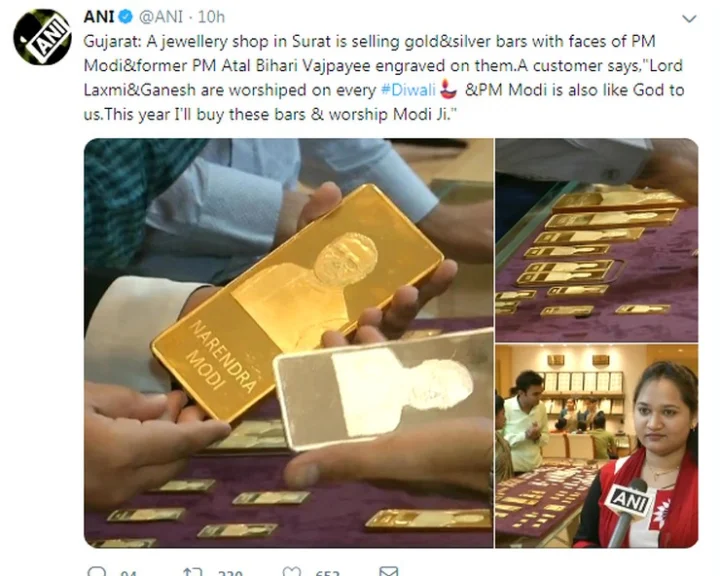Open the 10h tweet timestamp
Screen dimensions: 720x576
pyautogui.click(x=211, y=17)
